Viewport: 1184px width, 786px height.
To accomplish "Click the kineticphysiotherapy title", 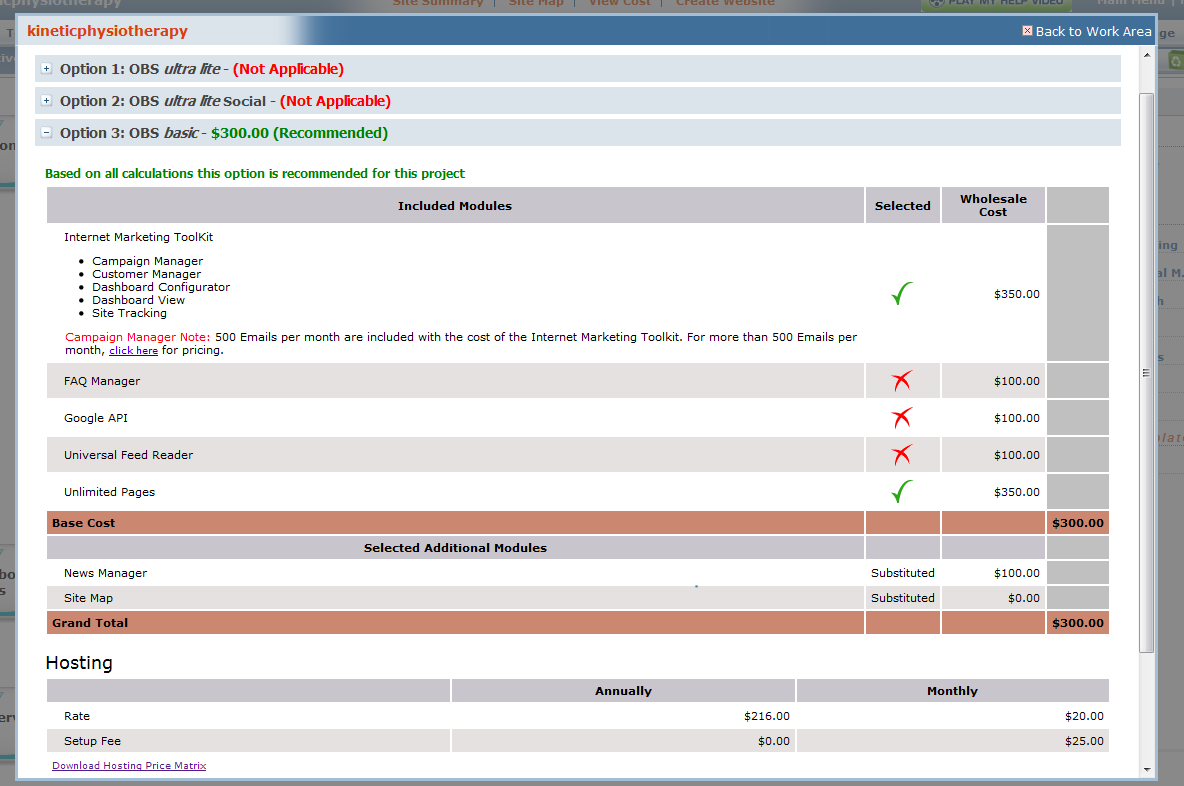I will pyautogui.click(x=107, y=31).
